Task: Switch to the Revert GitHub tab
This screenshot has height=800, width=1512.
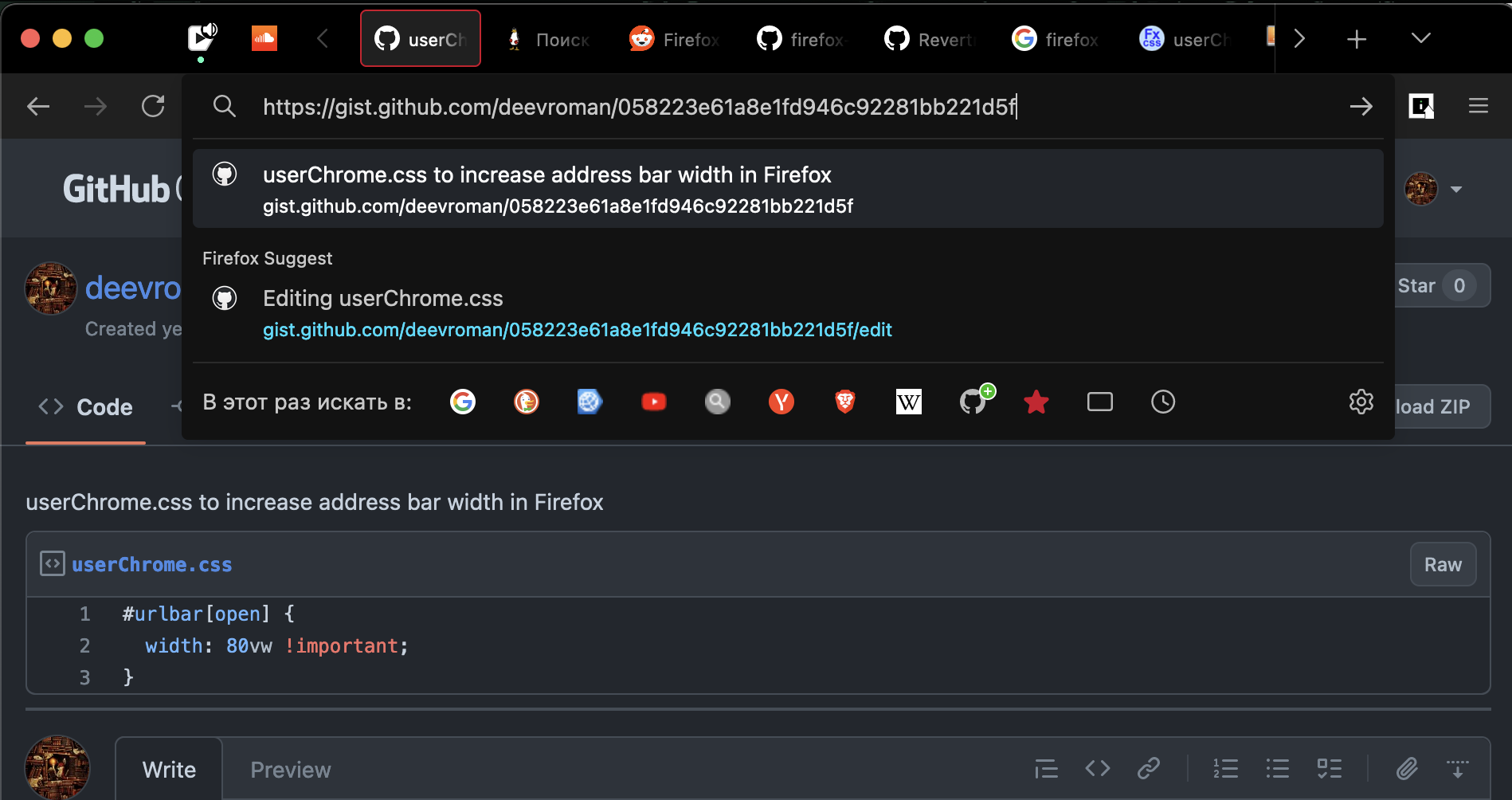Action: pos(930,38)
